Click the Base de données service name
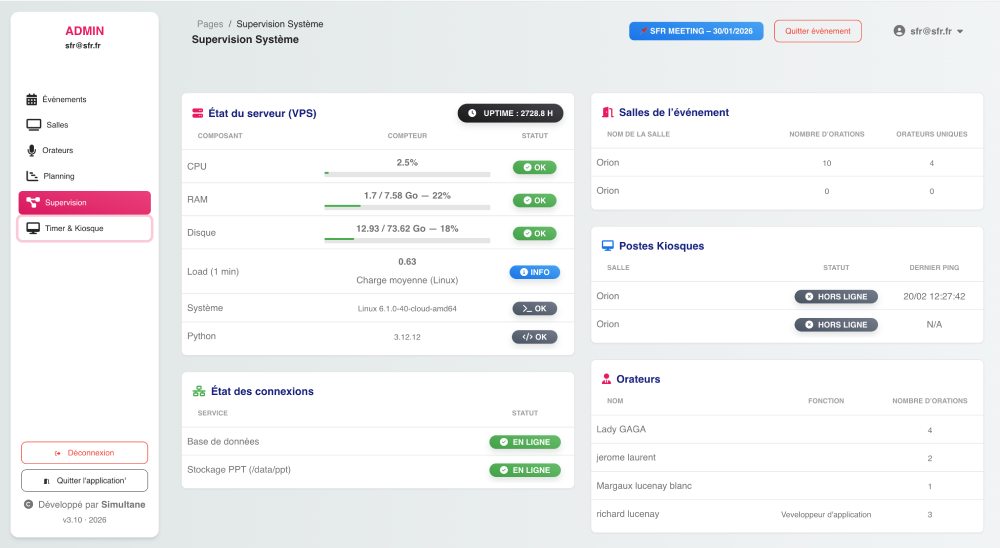The image size is (1000, 548). click(x=223, y=441)
